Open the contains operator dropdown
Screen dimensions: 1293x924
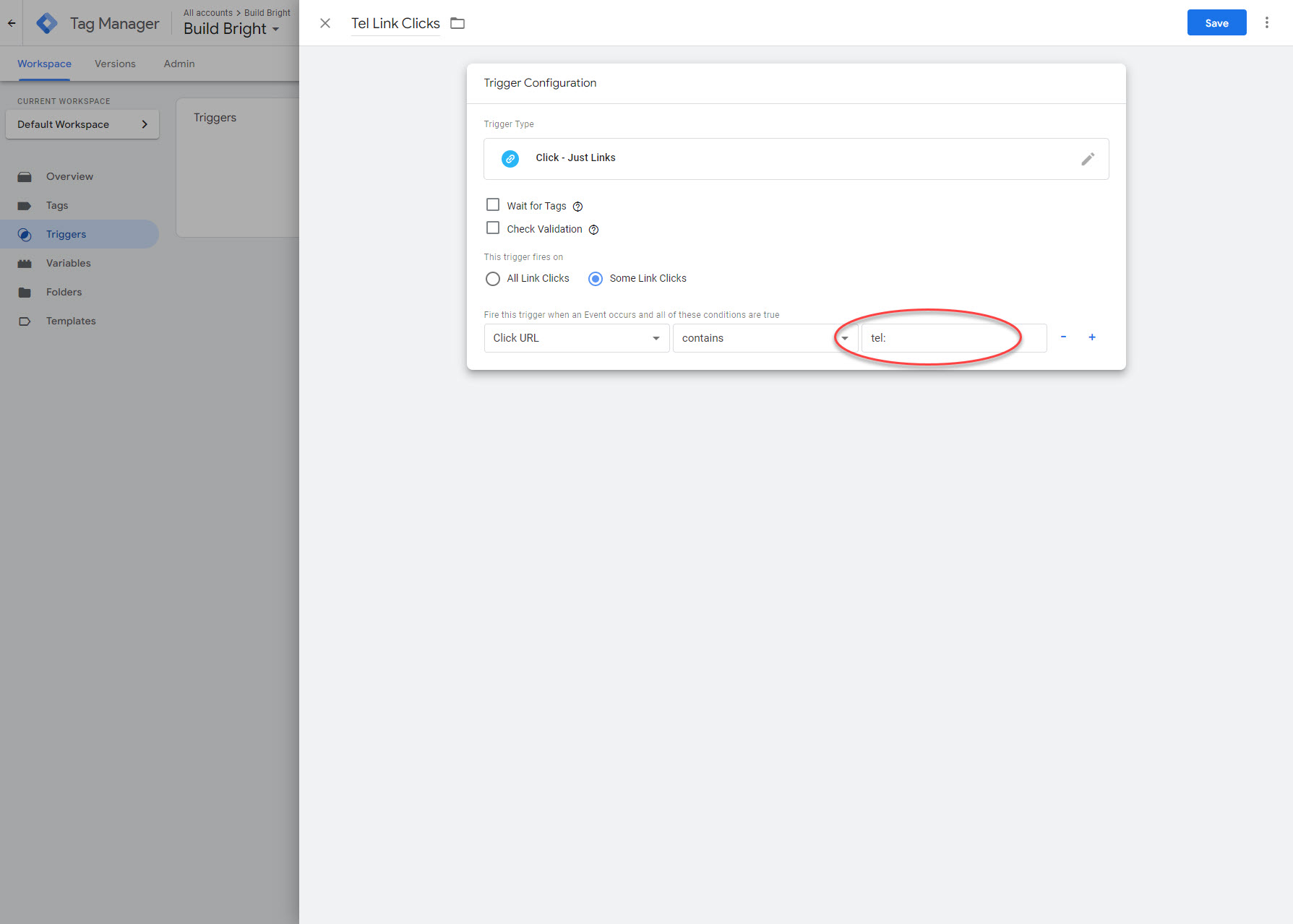[x=765, y=338]
